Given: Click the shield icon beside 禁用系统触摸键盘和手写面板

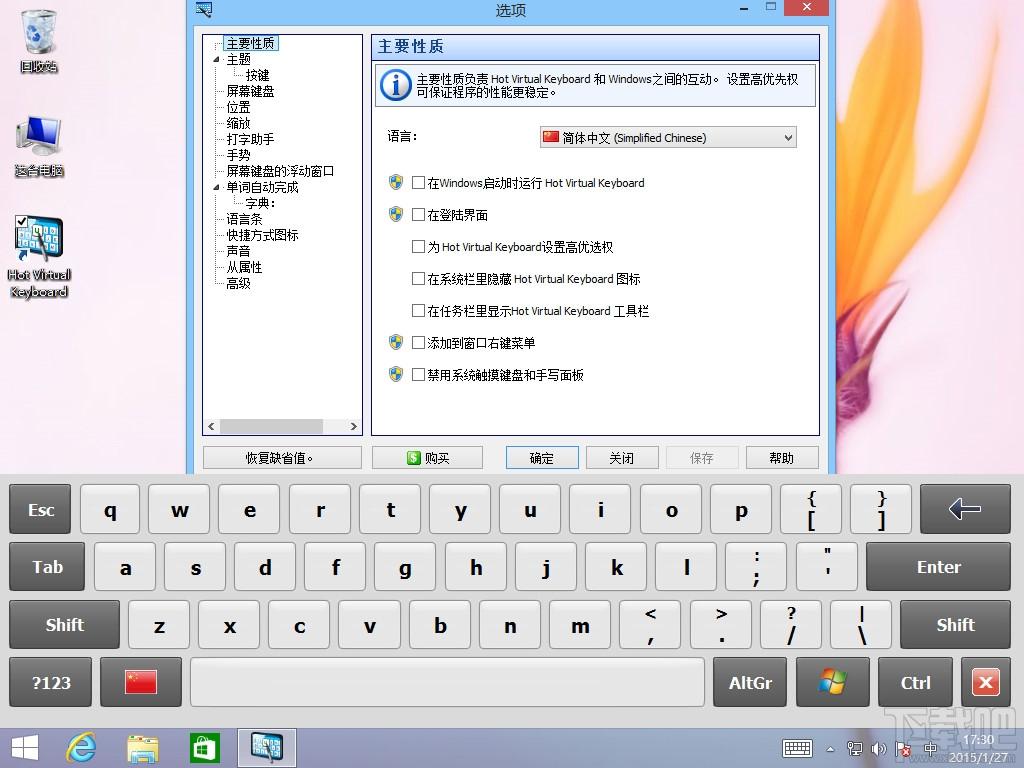Looking at the screenshot, I should 396,374.
